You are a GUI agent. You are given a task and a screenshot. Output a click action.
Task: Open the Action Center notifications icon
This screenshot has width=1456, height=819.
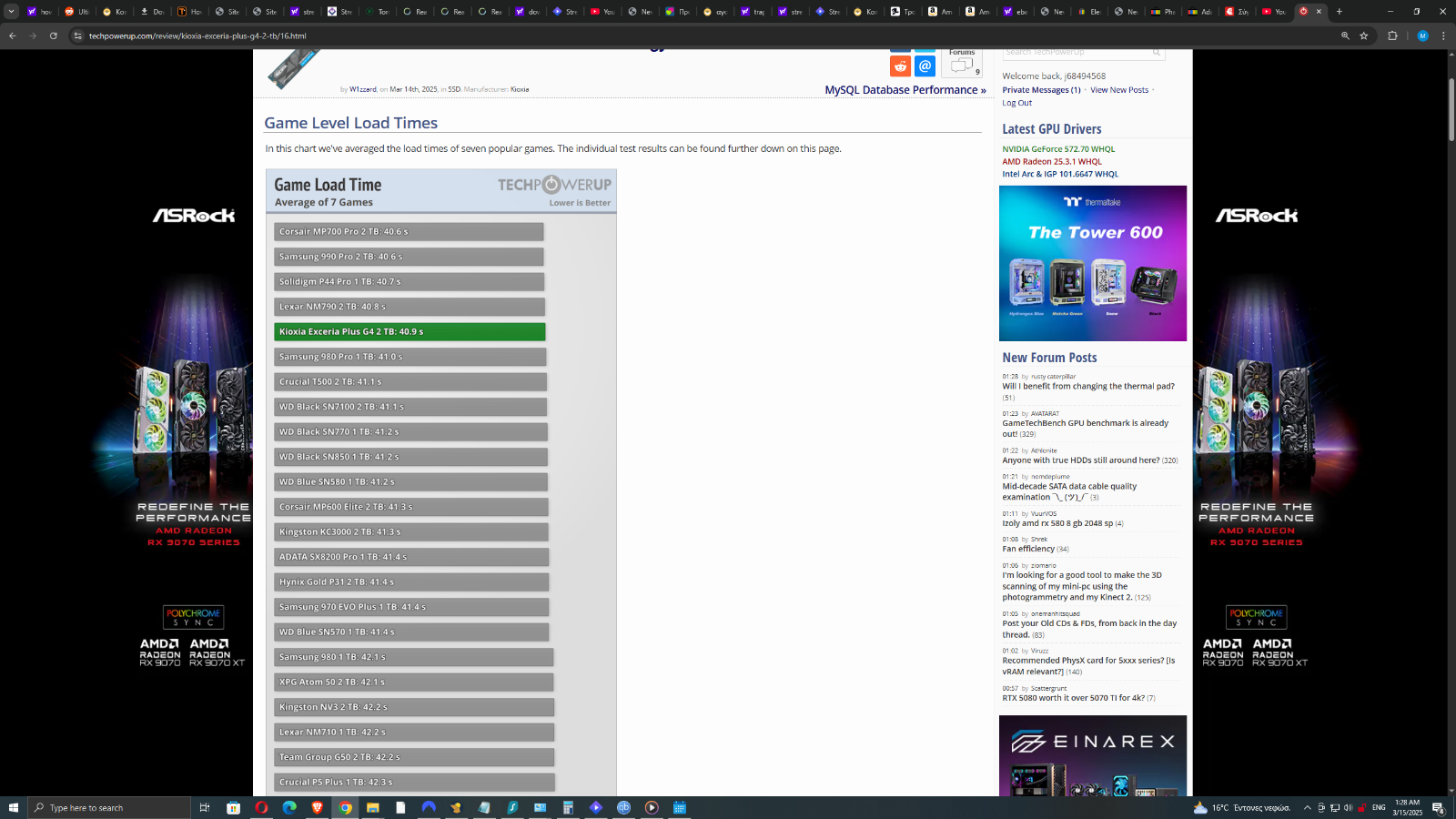pyautogui.click(x=1438, y=807)
